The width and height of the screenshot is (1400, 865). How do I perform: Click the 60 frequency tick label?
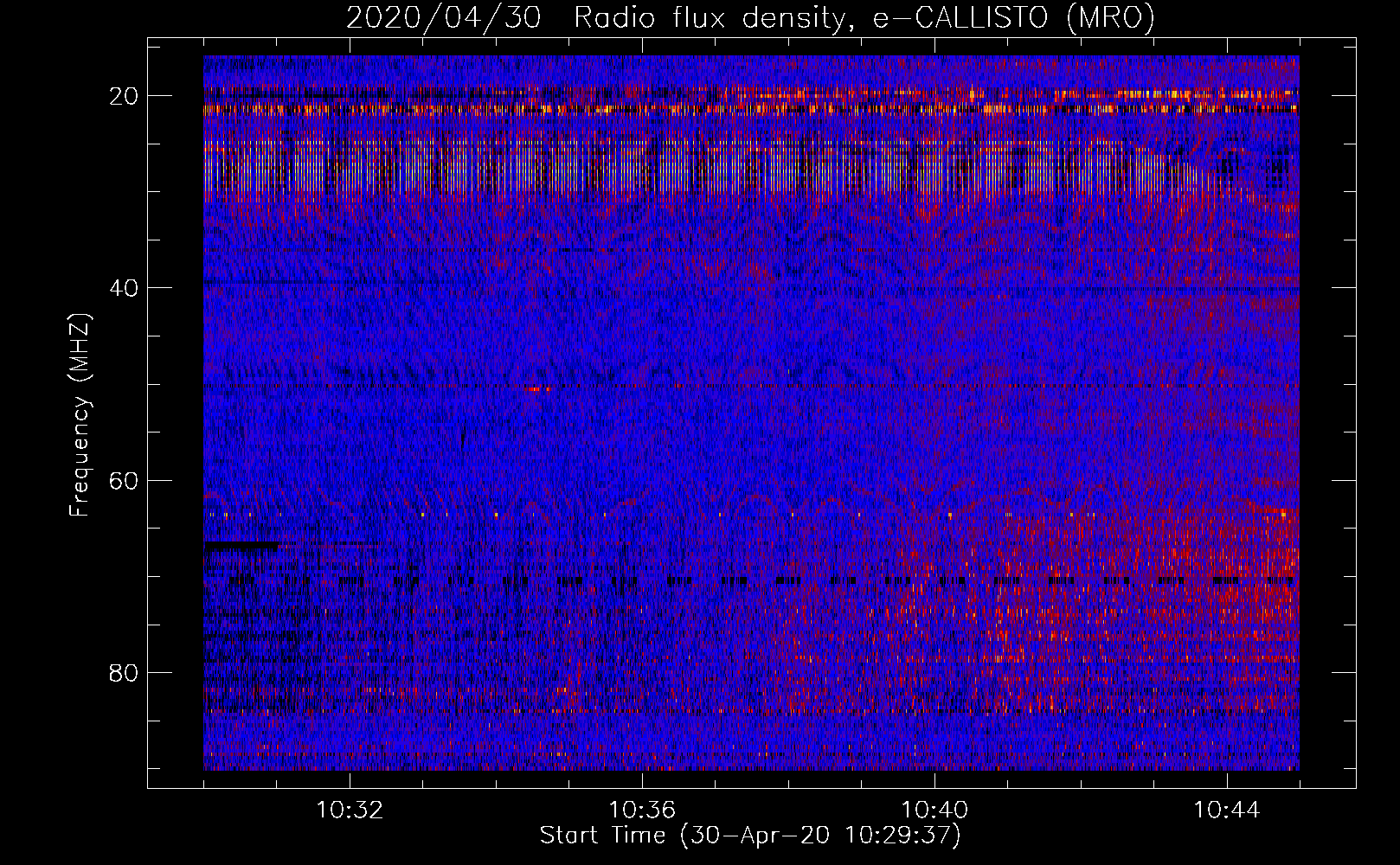pyautogui.click(x=124, y=480)
